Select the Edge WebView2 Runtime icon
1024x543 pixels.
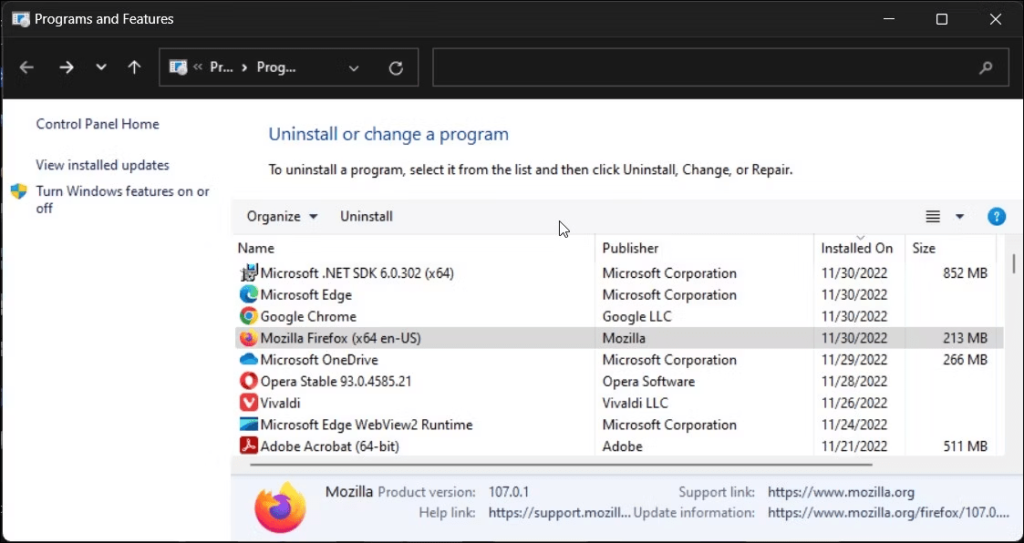(249, 425)
